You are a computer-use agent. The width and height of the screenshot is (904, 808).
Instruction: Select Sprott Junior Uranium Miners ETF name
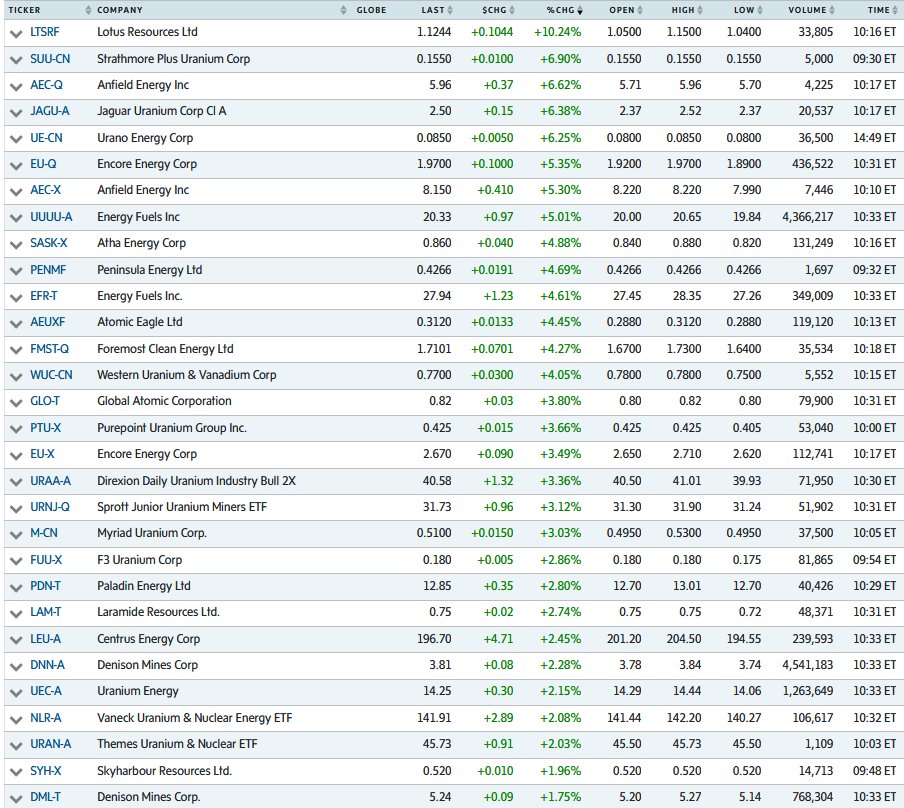tap(182, 507)
